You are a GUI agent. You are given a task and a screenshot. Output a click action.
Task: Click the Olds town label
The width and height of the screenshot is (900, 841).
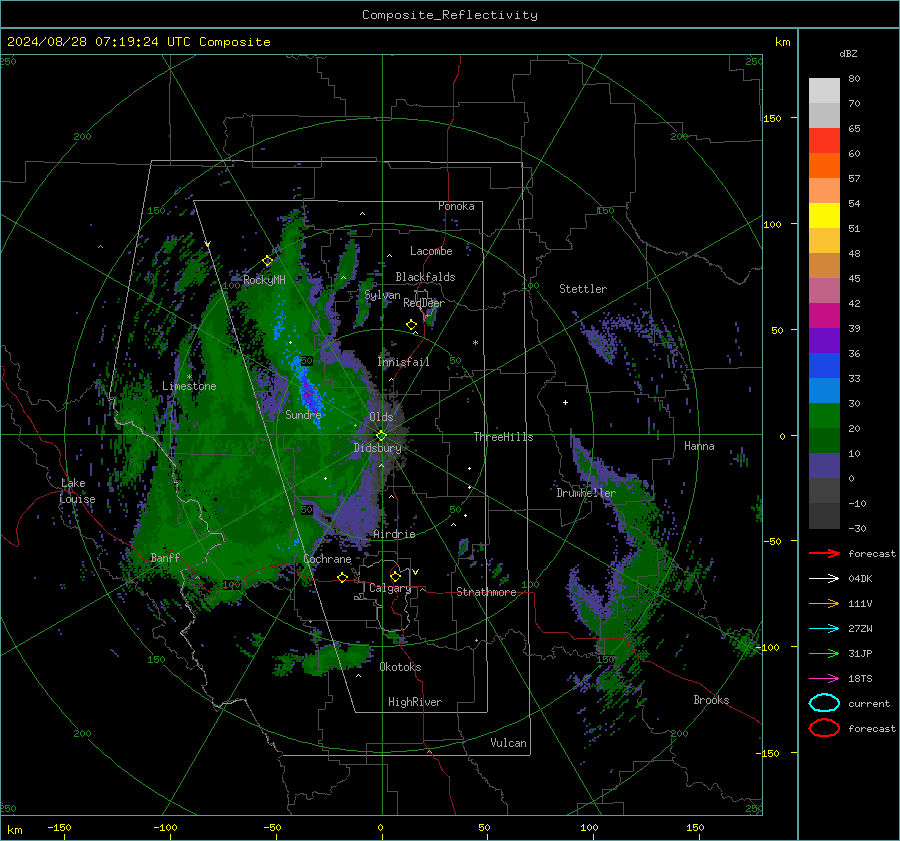coord(381,417)
